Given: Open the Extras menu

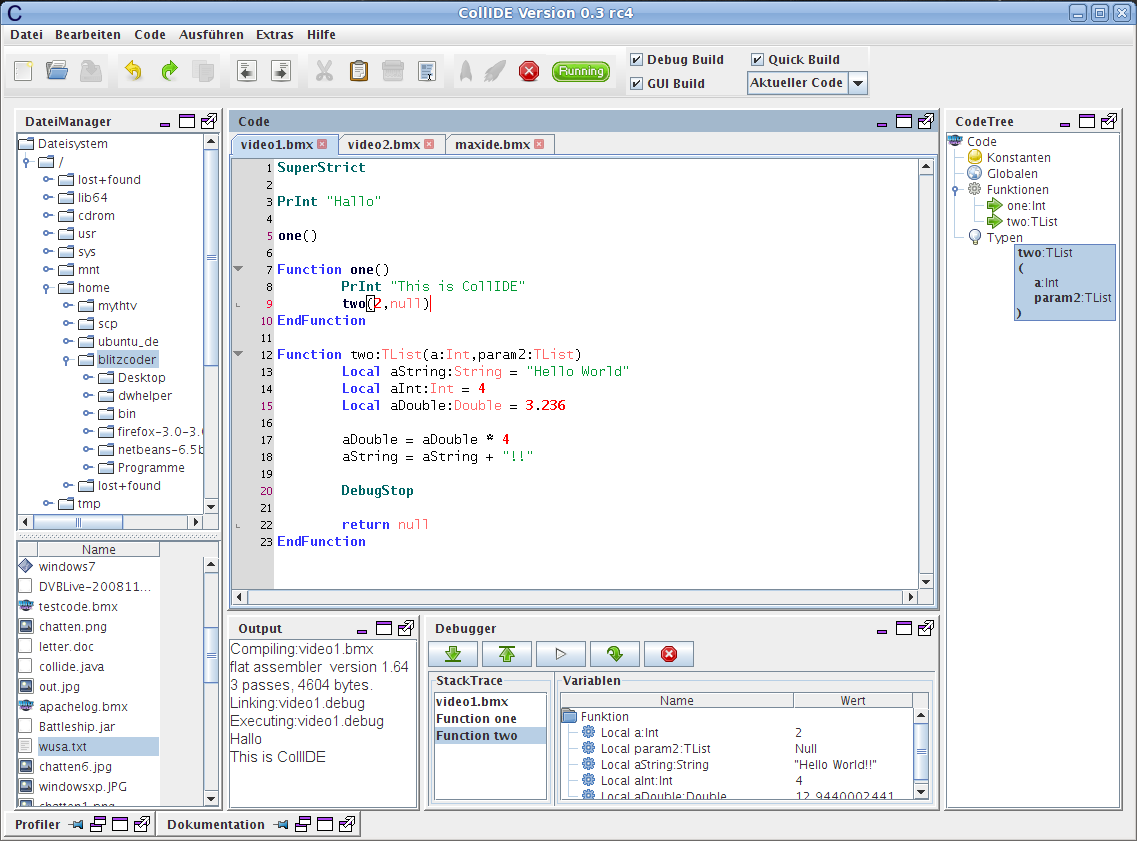Looking at the screenshot, I should pyautogui.click(x=275, y=35).
